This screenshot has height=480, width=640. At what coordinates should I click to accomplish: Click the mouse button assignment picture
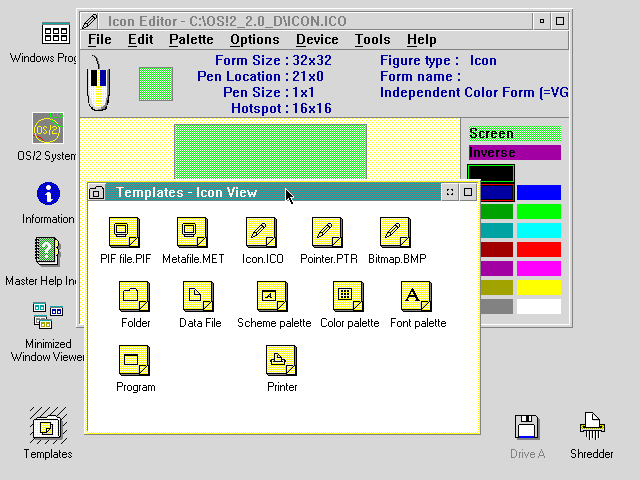[98, 83]
